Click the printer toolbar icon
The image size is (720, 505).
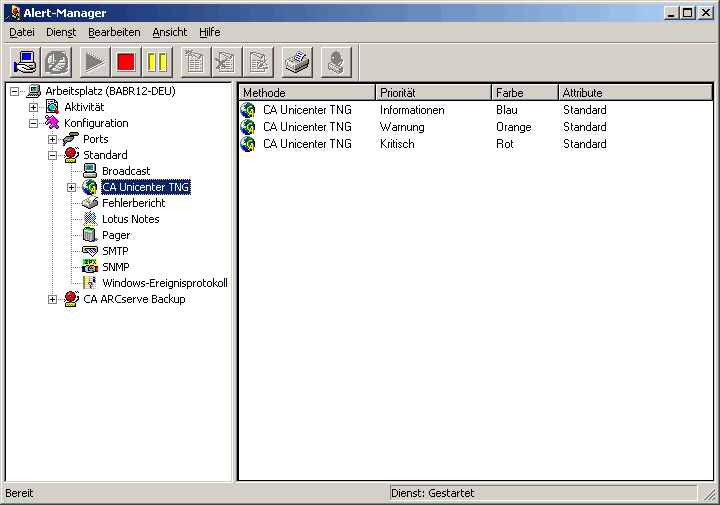(x=297, y=62)
